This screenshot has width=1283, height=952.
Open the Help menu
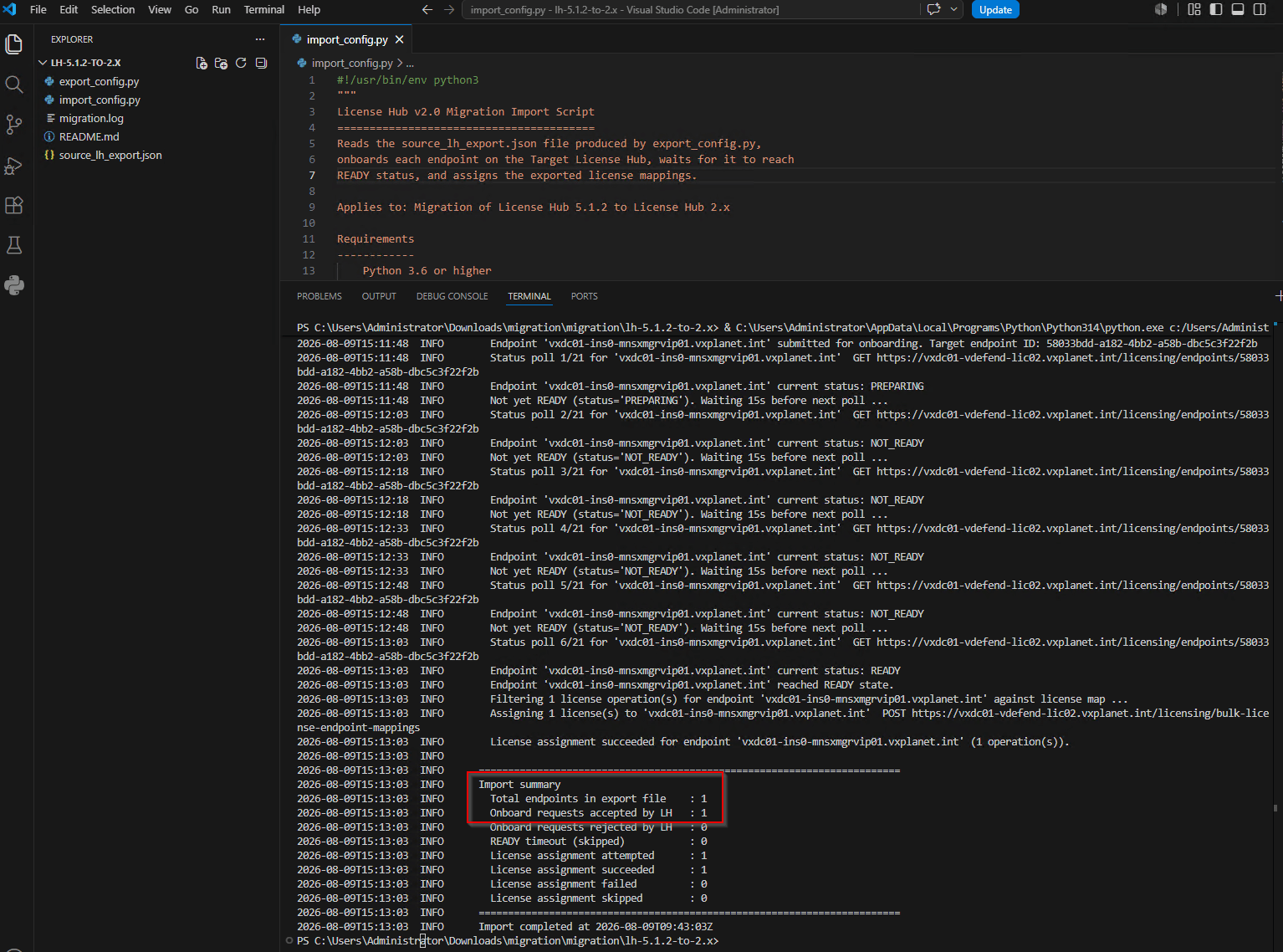[x=309, y=9]
